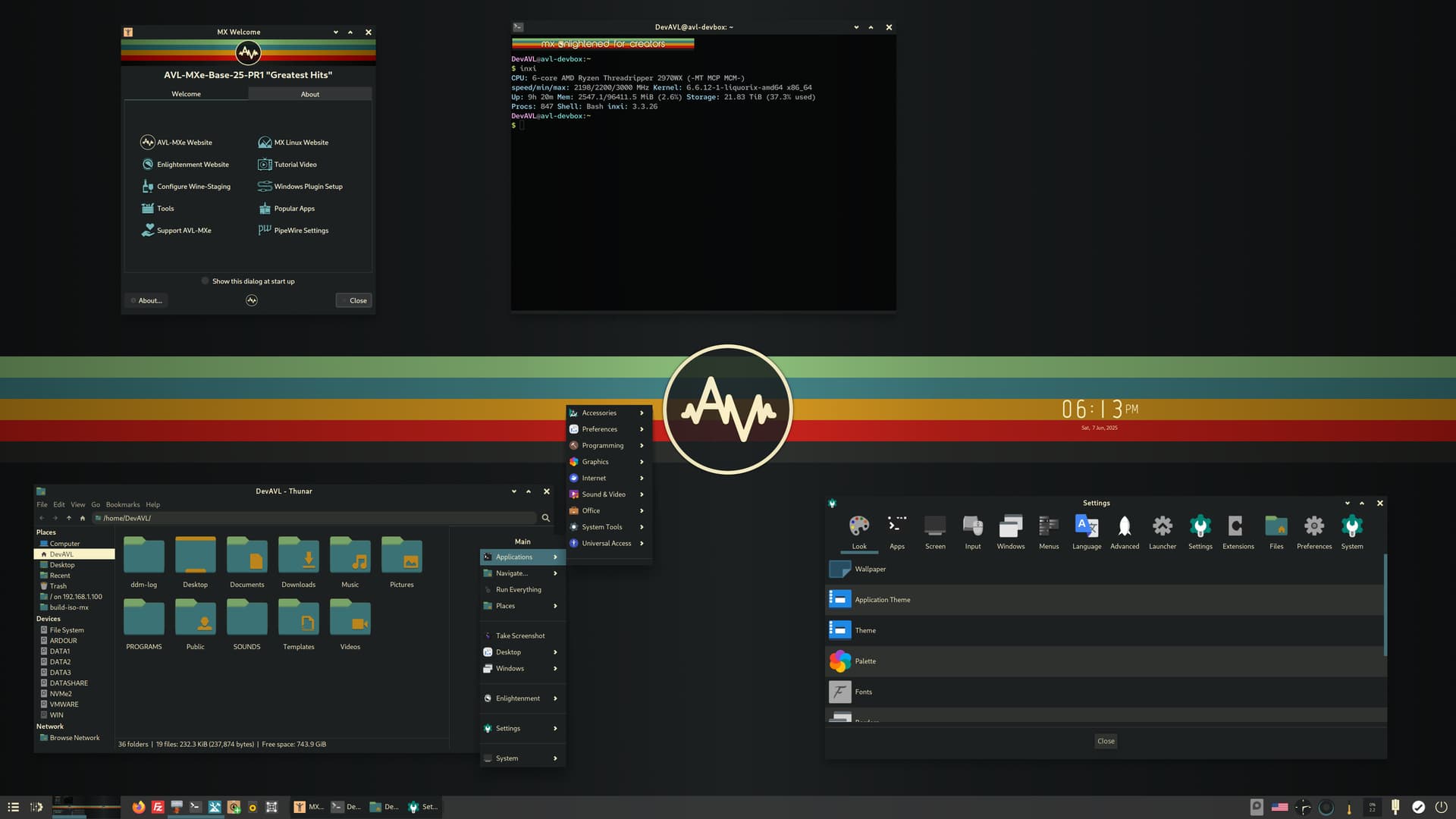This screenshot has height=819, width=1456.
Task: Open the Palette settings entry
Action: coord(865,661)
